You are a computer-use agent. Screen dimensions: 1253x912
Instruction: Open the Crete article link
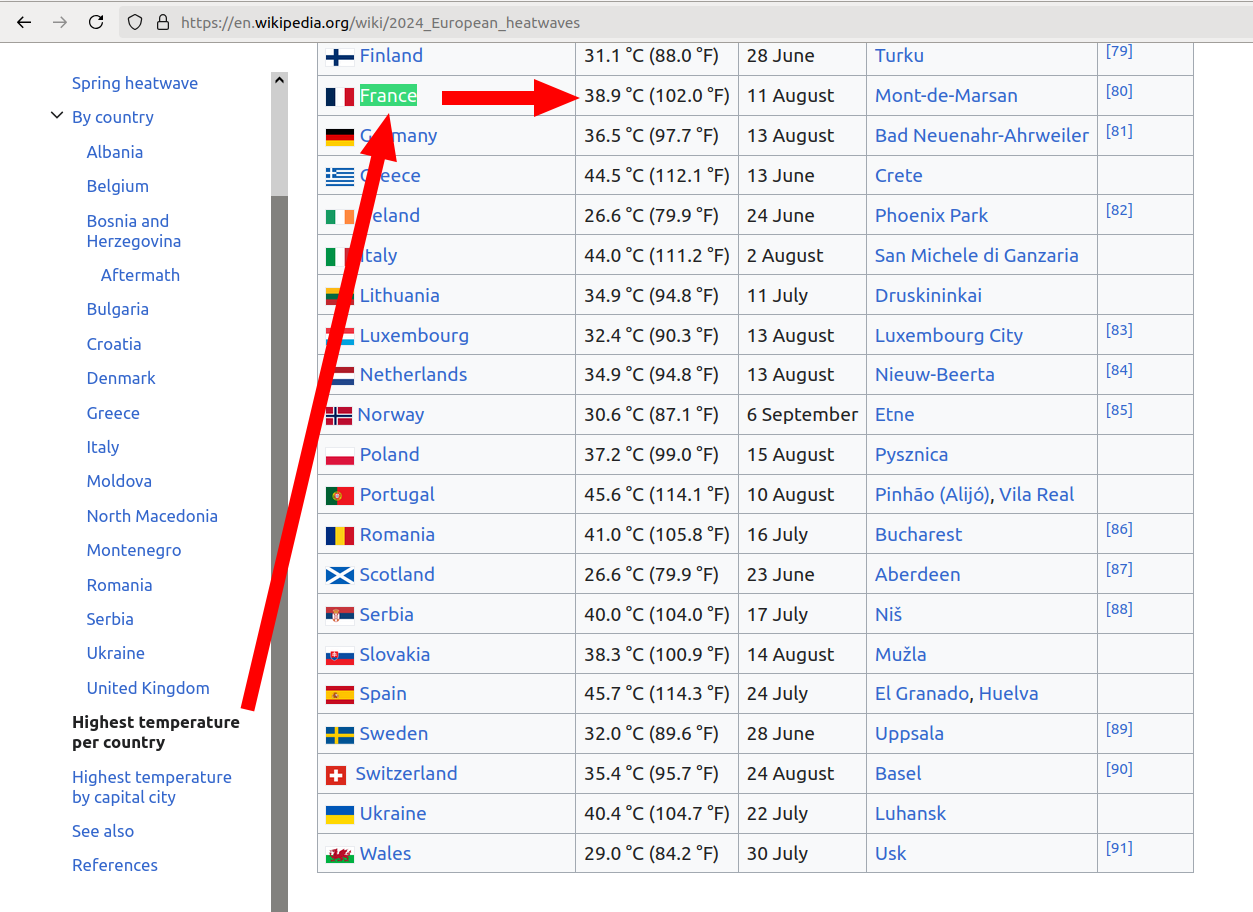click(x=899, y=176)
